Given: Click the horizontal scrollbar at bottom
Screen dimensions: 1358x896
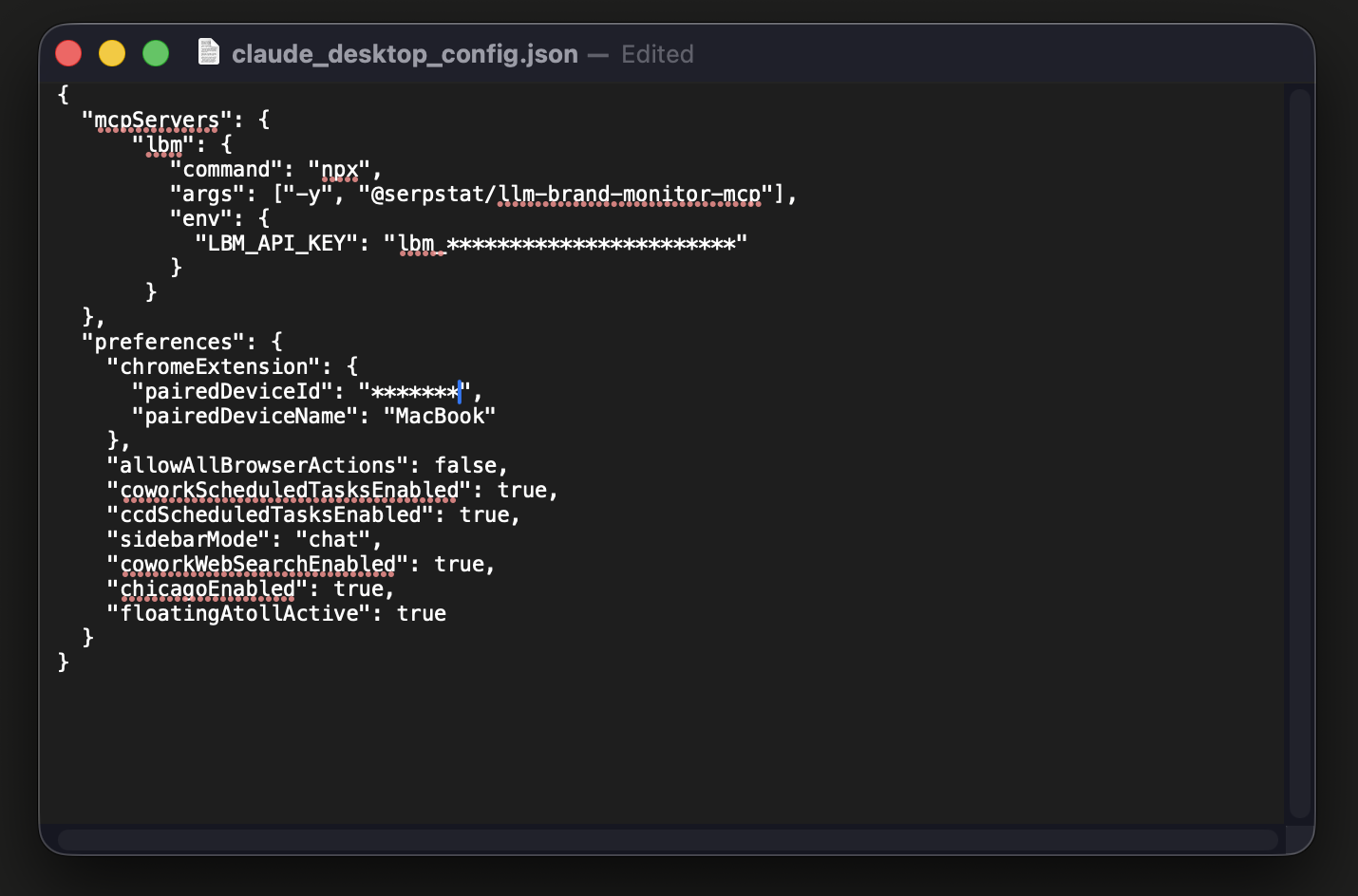Looking at the screenshot, I should [668, 840].
